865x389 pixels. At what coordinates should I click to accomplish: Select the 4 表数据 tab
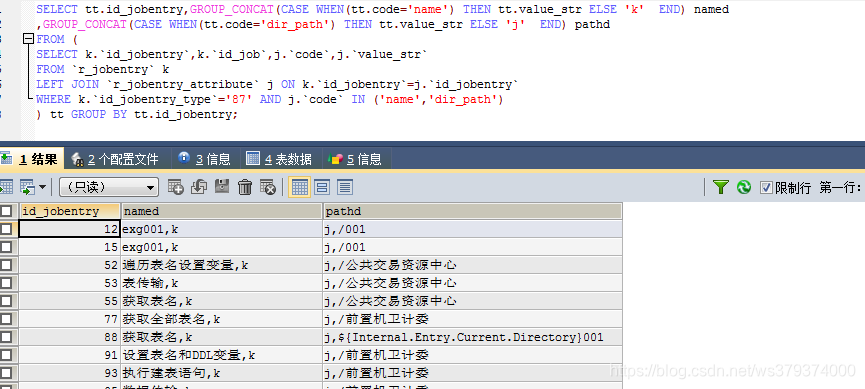(x=280, y=159)
